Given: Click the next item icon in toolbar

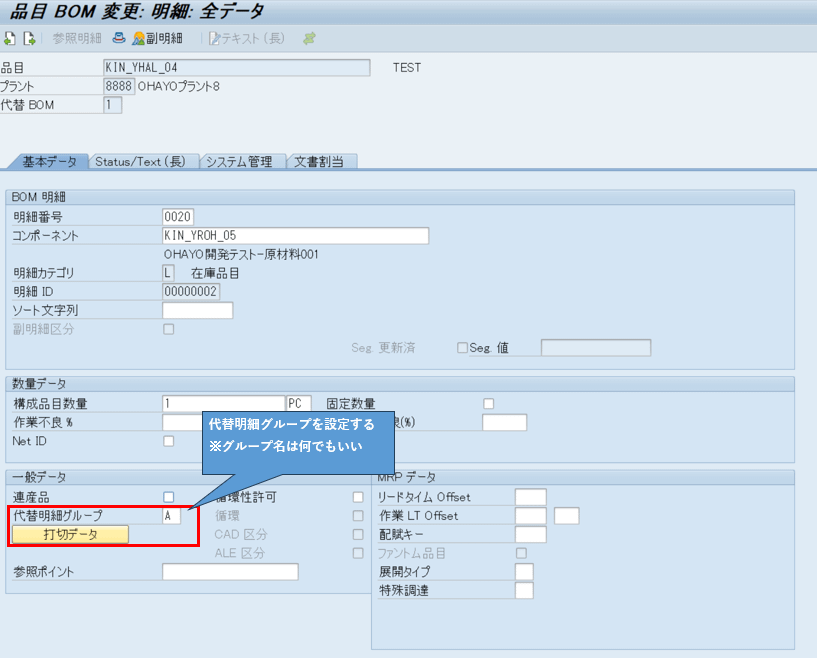Looking at the screenshot, I should pyautogui.click(x=30, y=39).
